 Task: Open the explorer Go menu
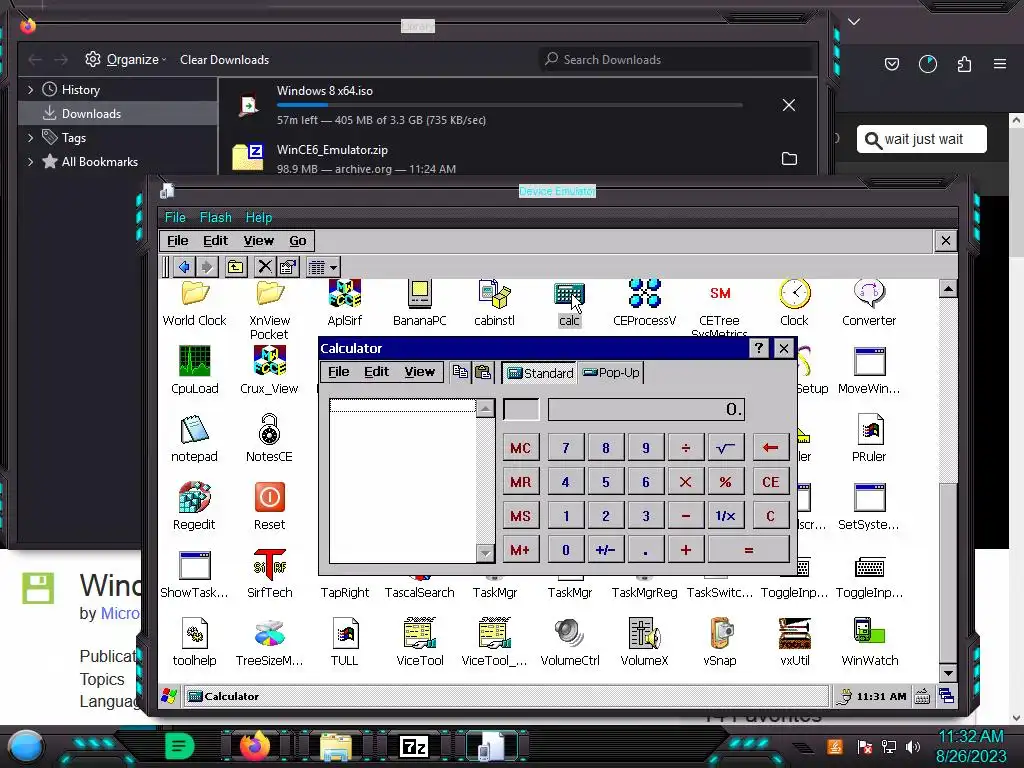click(298, 241)
